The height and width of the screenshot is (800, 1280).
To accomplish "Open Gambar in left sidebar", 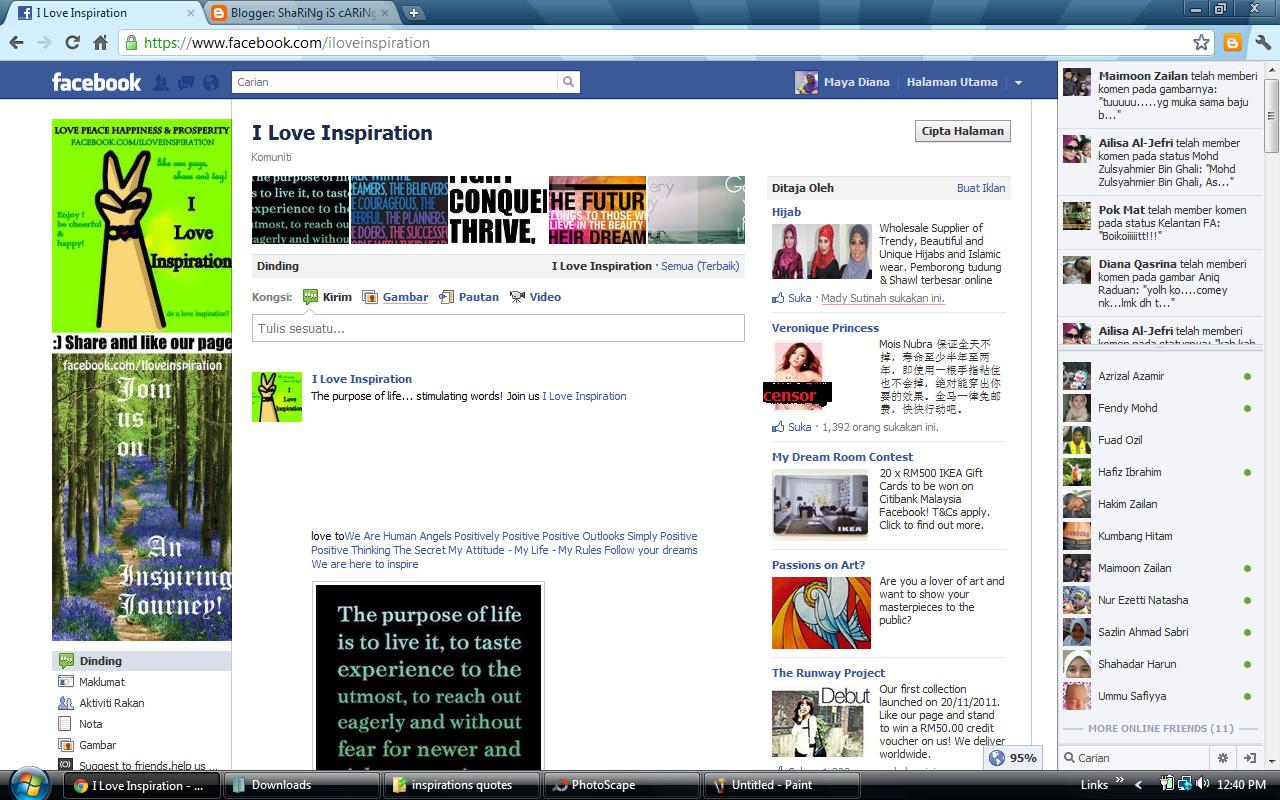I will [x=141, y=745].
